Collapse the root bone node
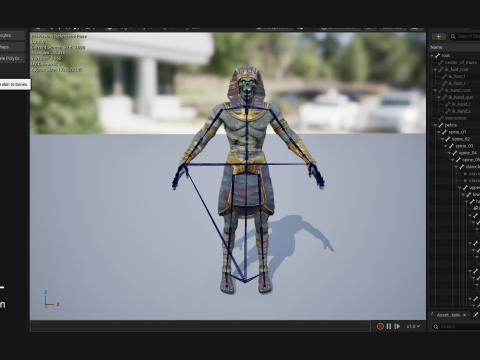The width and height of the screenshot is (480, 360). coord(432,56)
